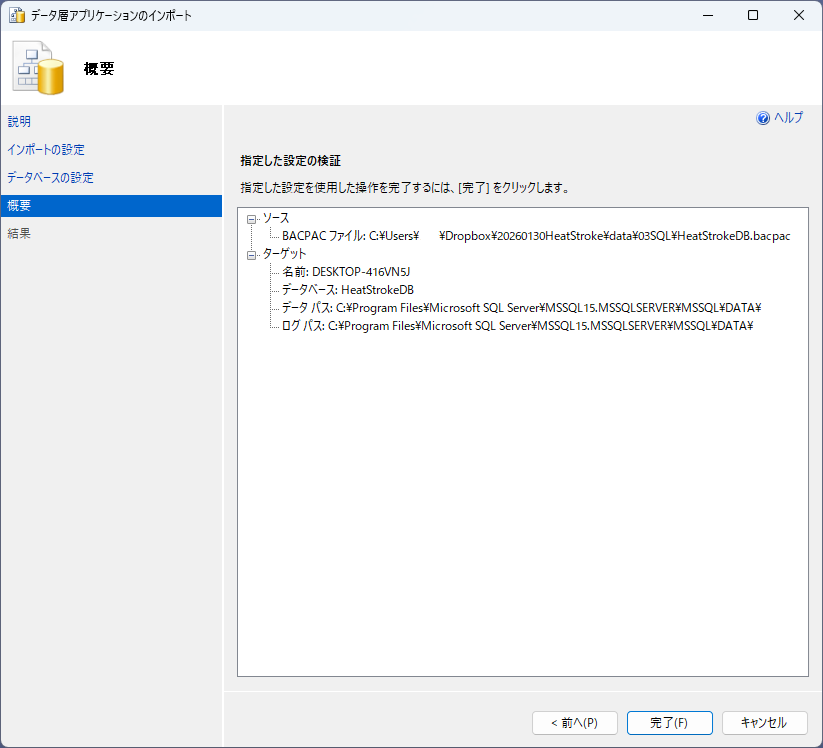
Task: Collapse the ターゲット tree node
Action: tap(252, 254)
